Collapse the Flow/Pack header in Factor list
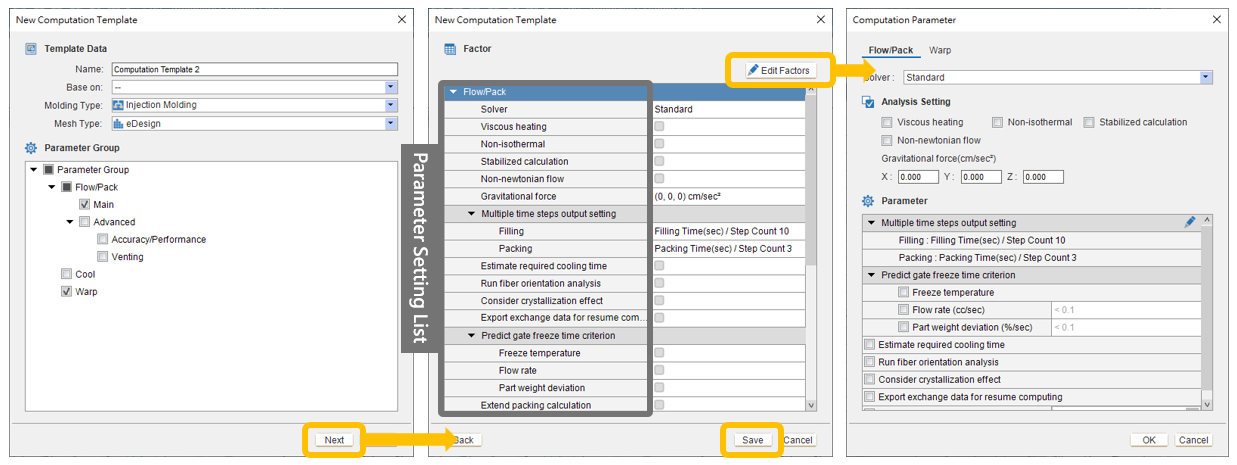 pos(453,92)
